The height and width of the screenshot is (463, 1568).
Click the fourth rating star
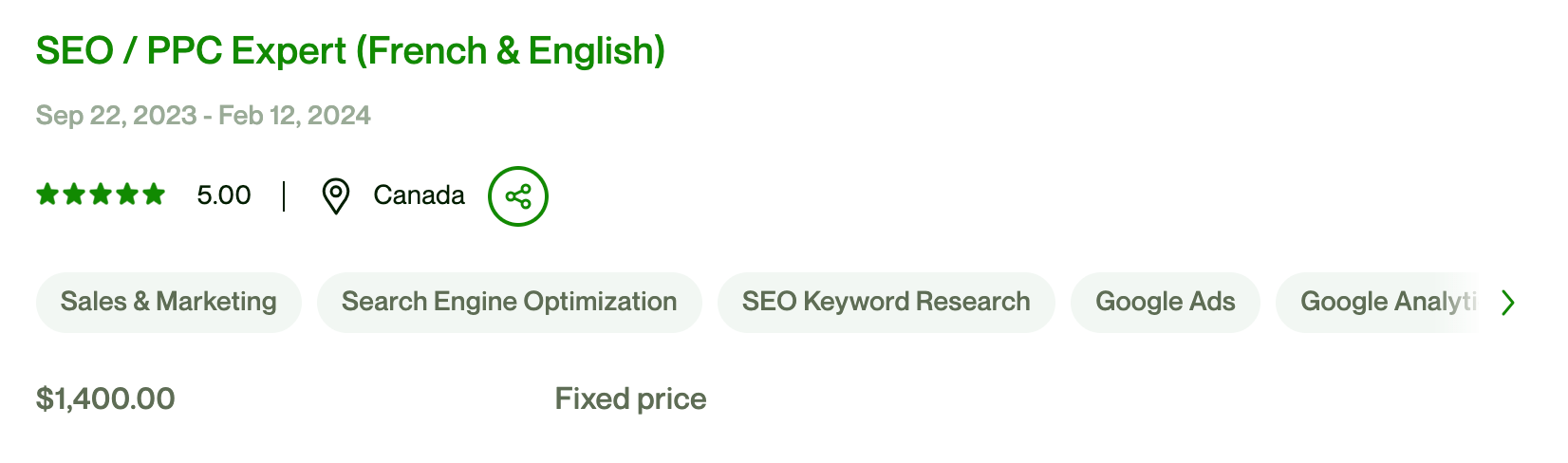tap(127, 195)
